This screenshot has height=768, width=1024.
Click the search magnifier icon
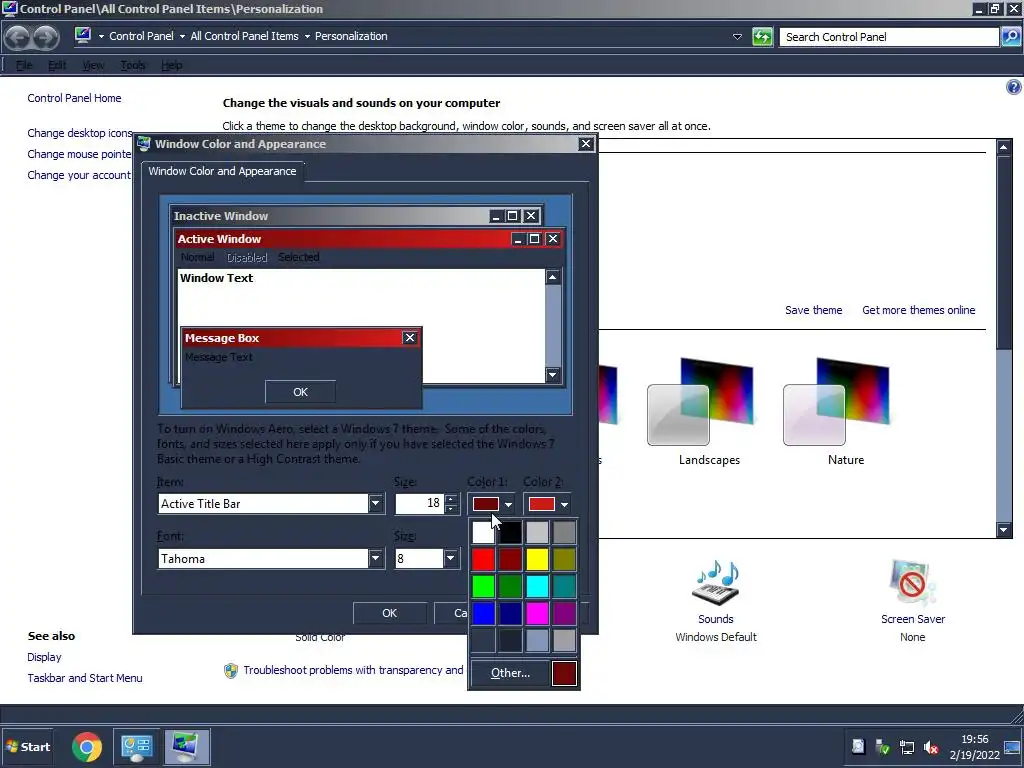click(1010, 37)
